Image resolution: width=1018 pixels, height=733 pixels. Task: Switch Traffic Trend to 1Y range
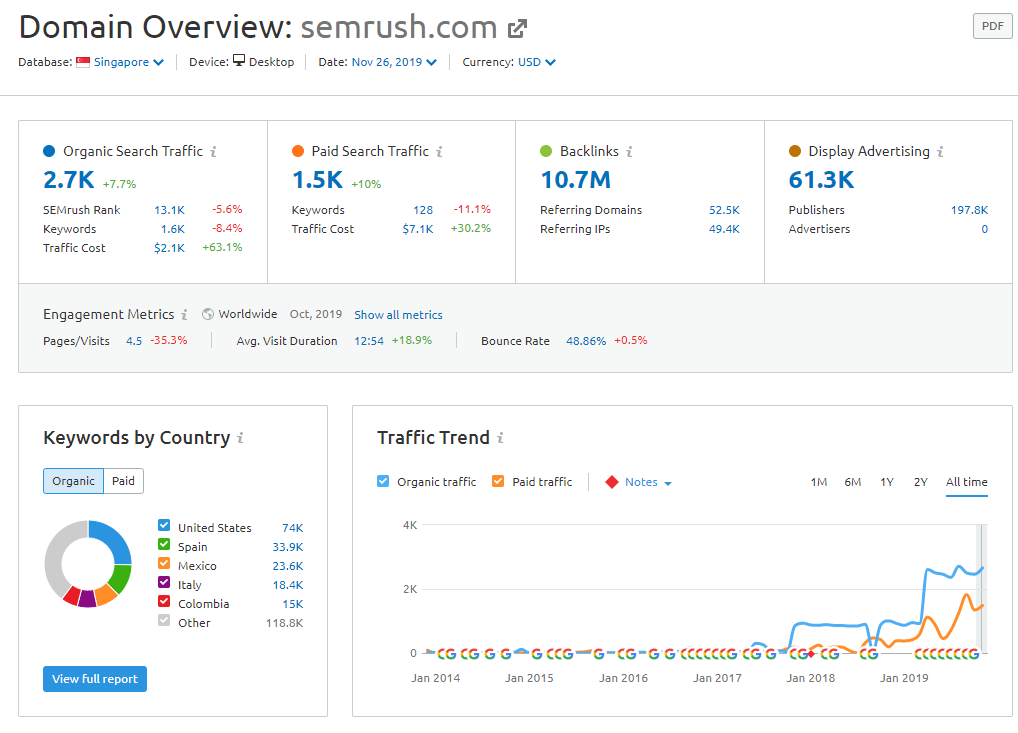tap(887, 482)
